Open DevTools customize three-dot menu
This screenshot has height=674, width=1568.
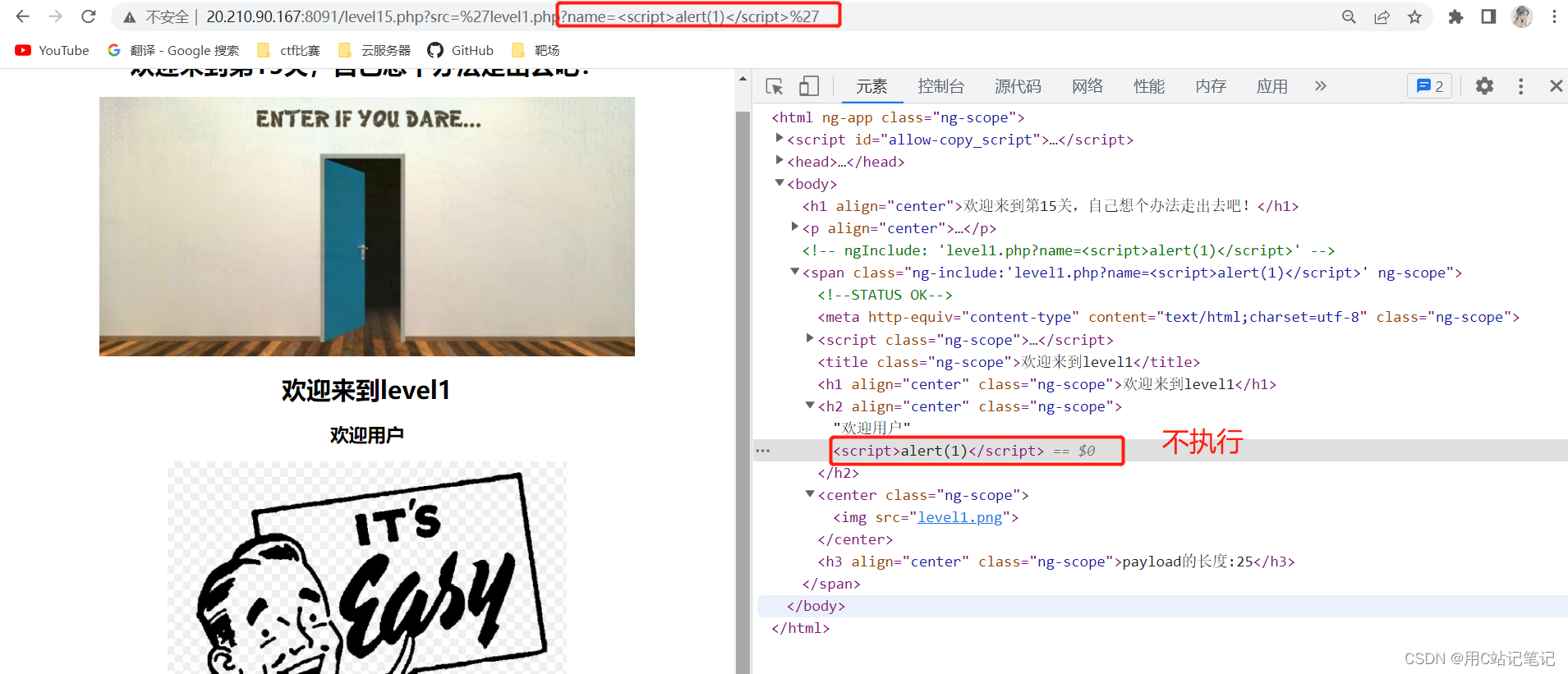[1520, 86]
